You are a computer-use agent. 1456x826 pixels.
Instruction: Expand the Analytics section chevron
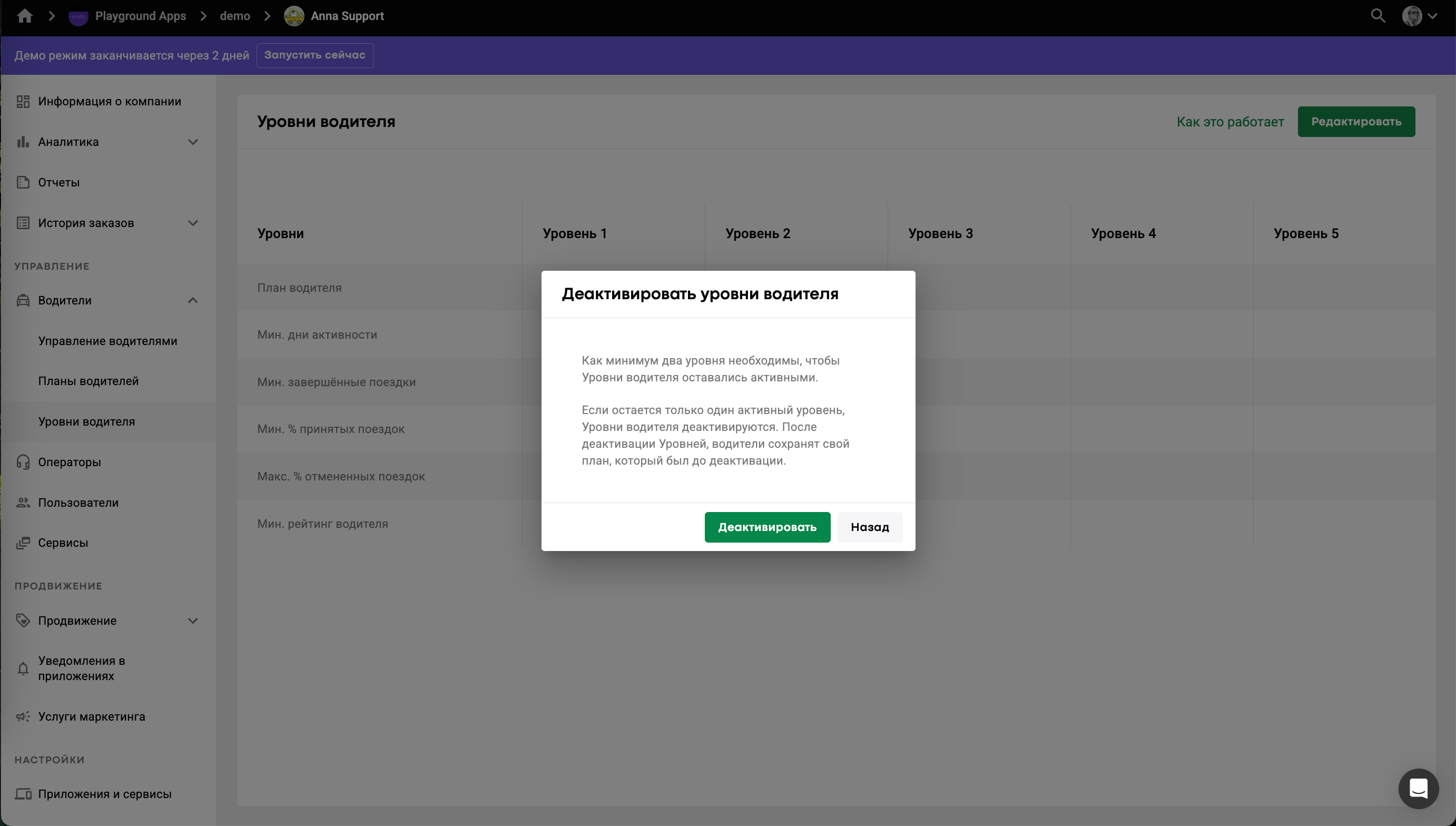[x=193, y=142]
